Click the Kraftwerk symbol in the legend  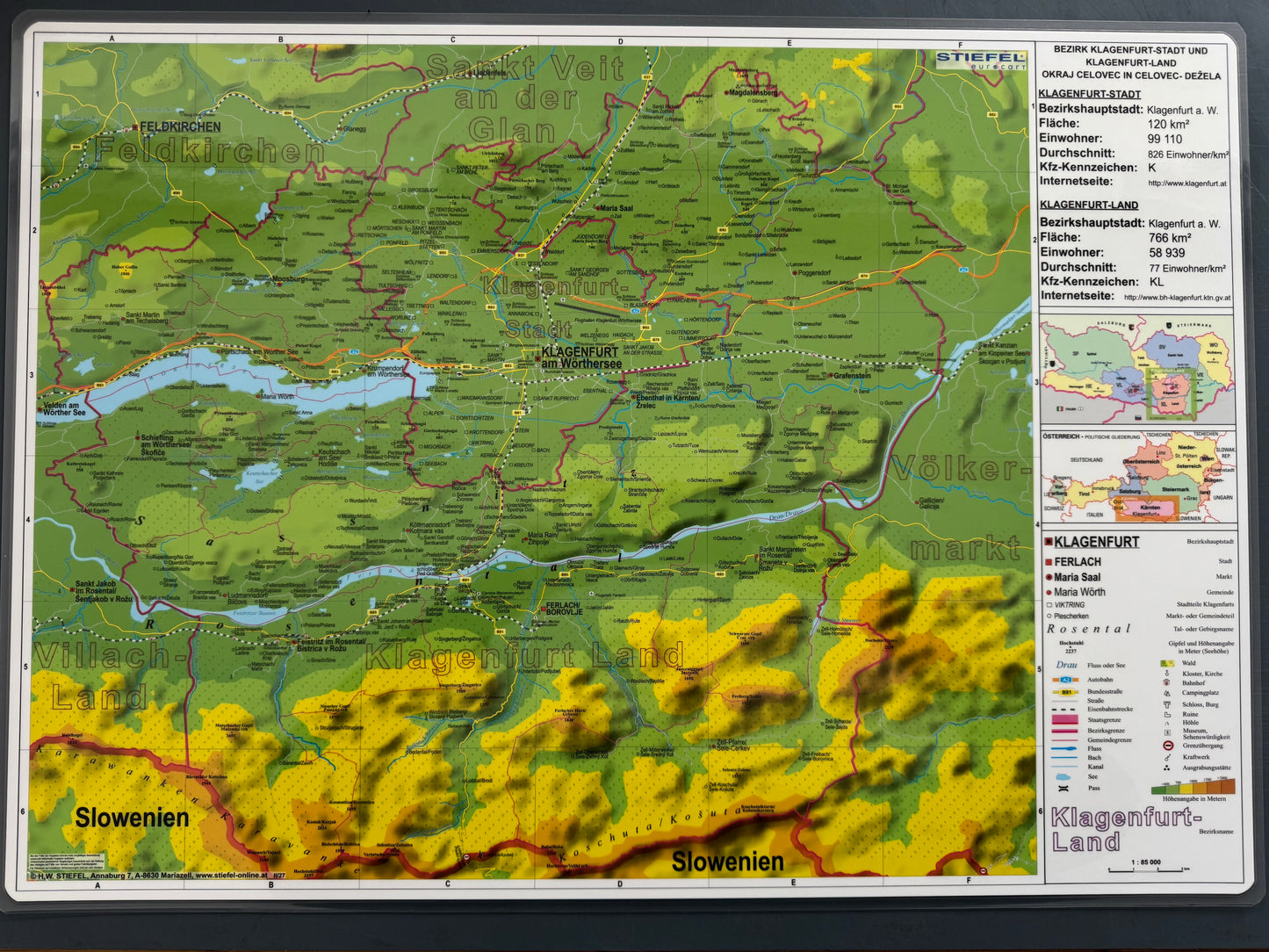click(1167, 756)
